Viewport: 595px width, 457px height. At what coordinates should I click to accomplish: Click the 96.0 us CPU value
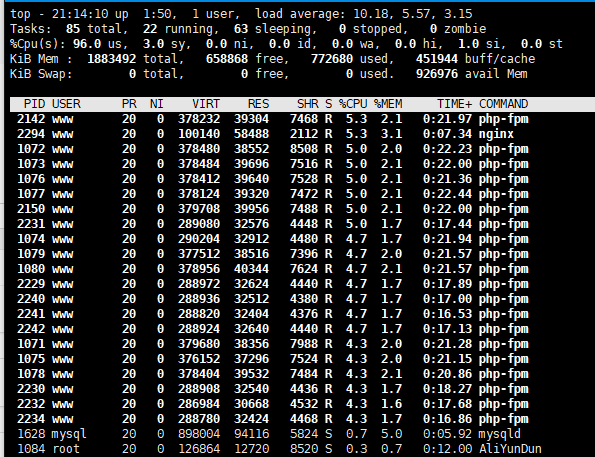coord(87,44)
